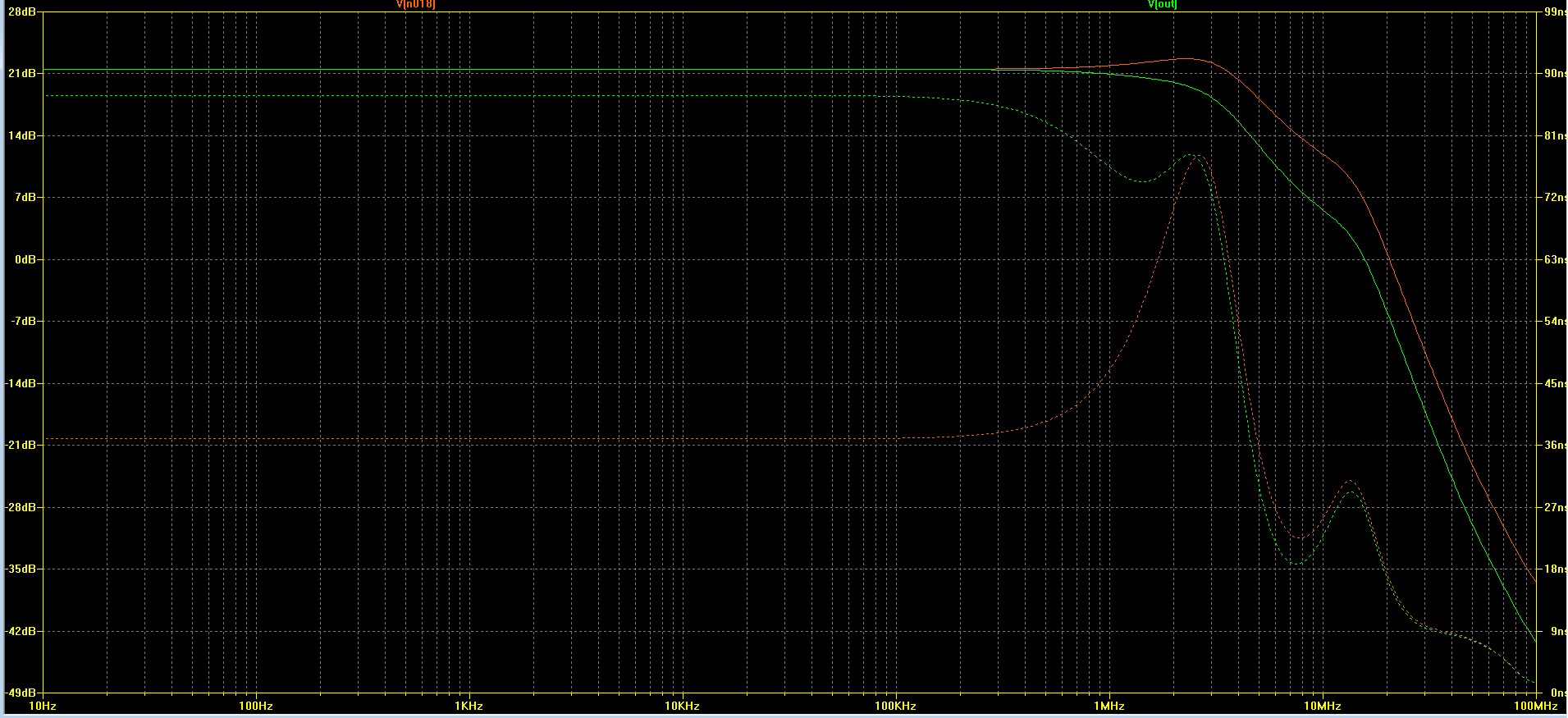Screen dimensions: 1568x718
Task: Click the 1KHz frequency axis label
Action: 469,706
